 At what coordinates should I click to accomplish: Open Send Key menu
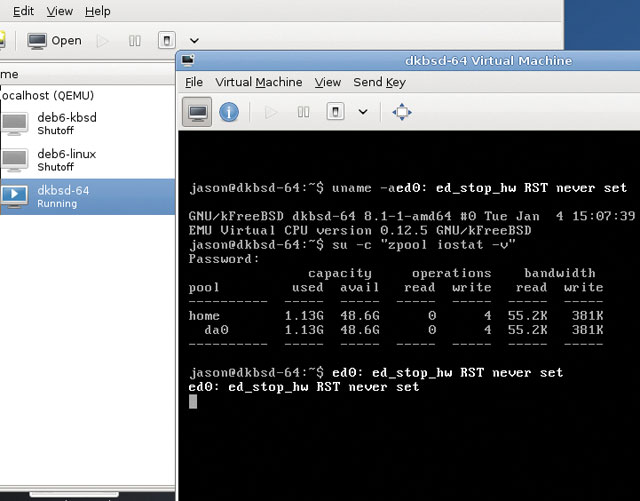380,82
